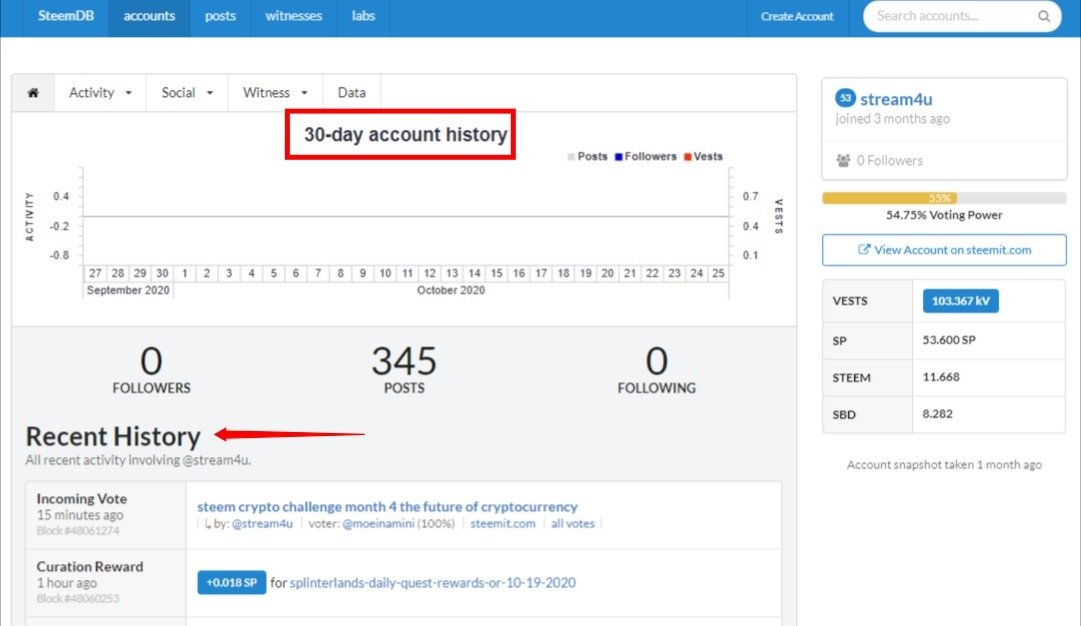Open the steem crypto challenge post link

coord(387,507)
